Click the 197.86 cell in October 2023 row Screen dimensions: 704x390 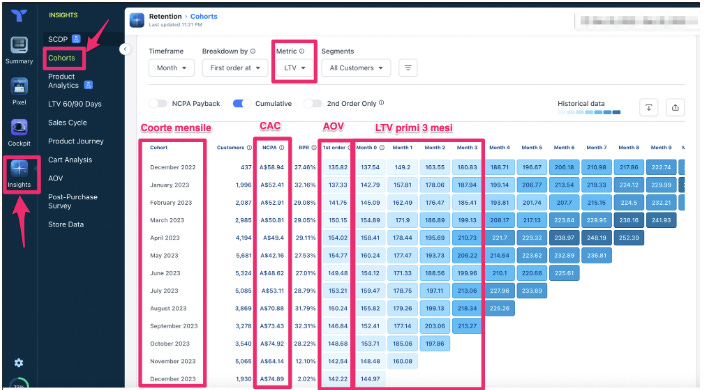[x=435, y=343]
